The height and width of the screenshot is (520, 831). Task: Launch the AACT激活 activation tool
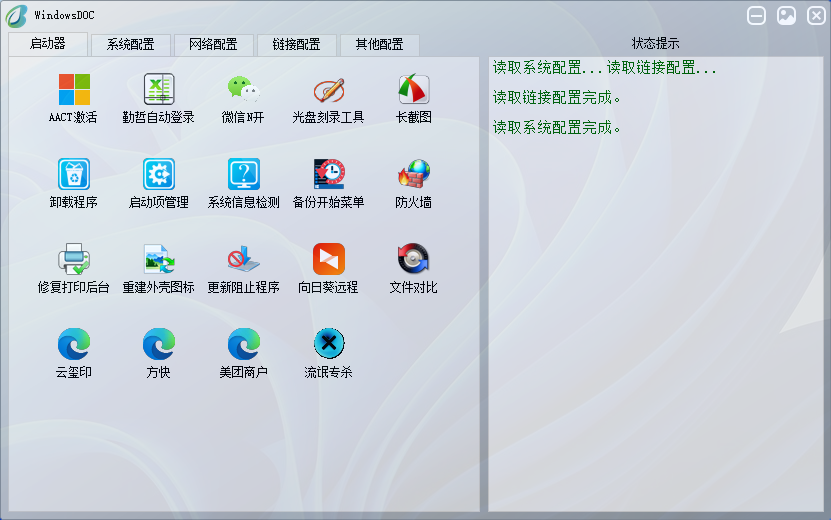click(74, 90)
